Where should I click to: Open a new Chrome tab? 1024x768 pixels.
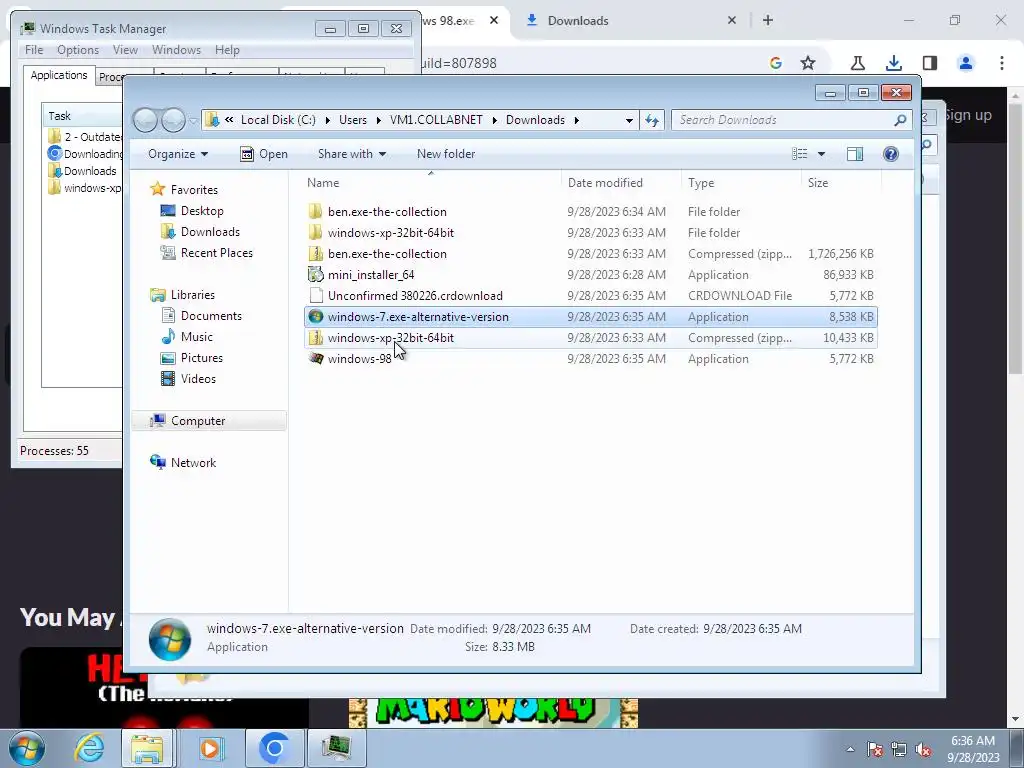point(768,20)
